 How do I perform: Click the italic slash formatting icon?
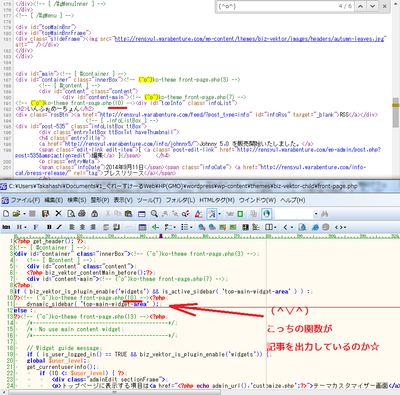[59, 227]
